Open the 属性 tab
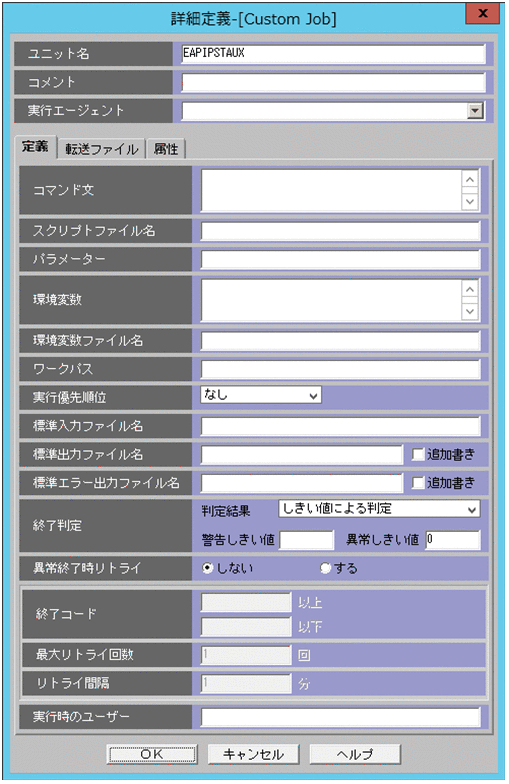Image resolution: width=509 pixels, height=784 pixels. [166, 149]
